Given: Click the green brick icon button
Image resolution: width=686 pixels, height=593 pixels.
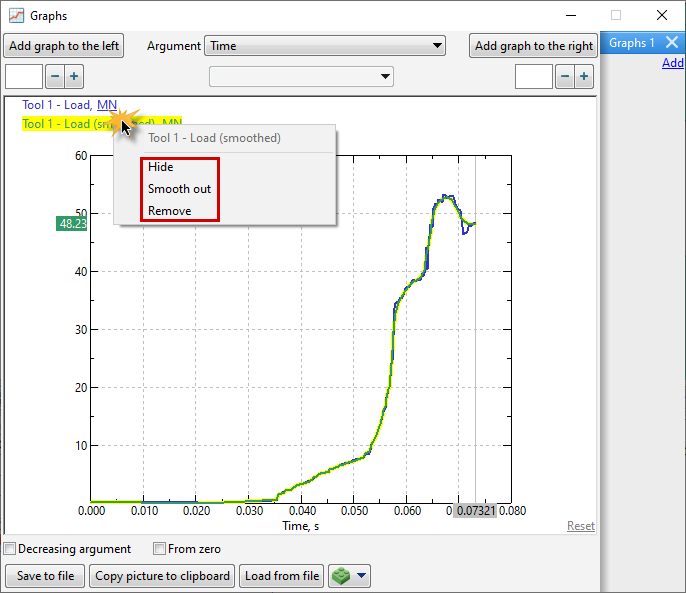Looking at the screenshot, I should [x=342, y=576].
